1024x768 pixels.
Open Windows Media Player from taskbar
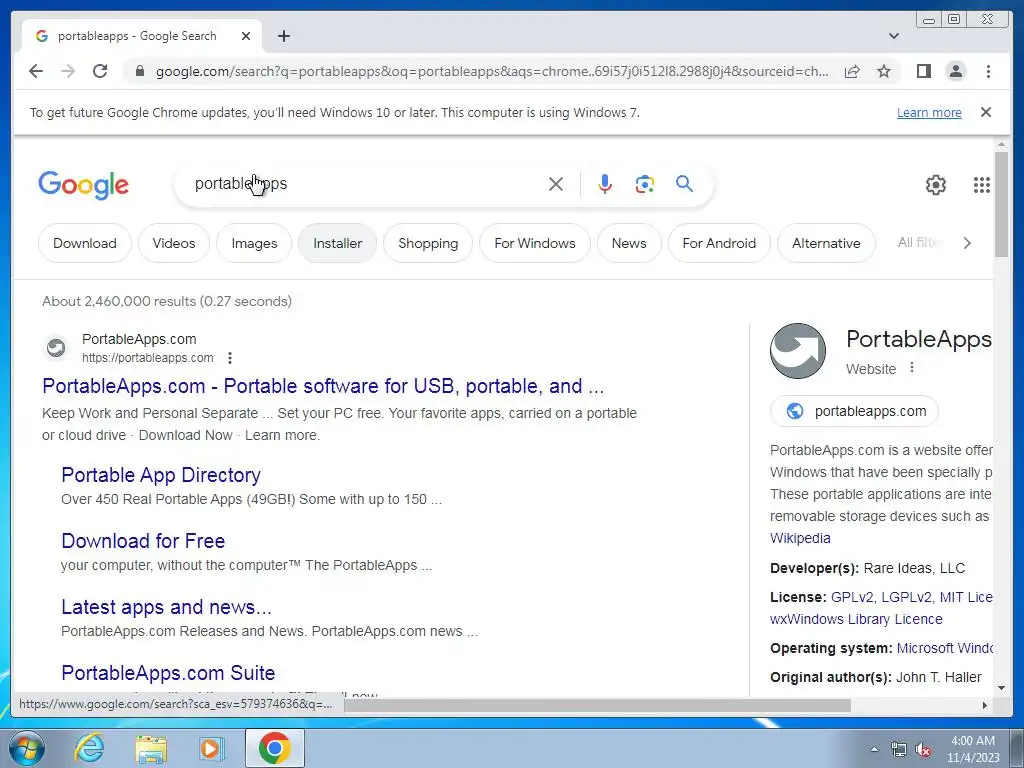click(212, 748)
